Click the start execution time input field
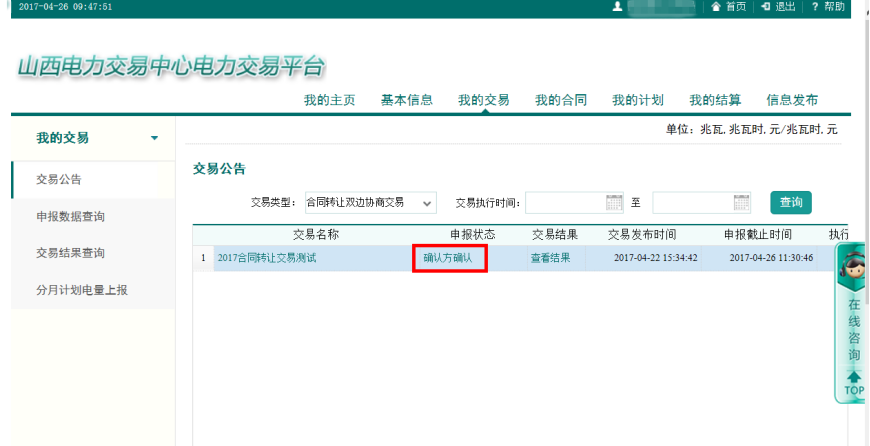This screenshot has height=446, width=870. pos(565,203)
